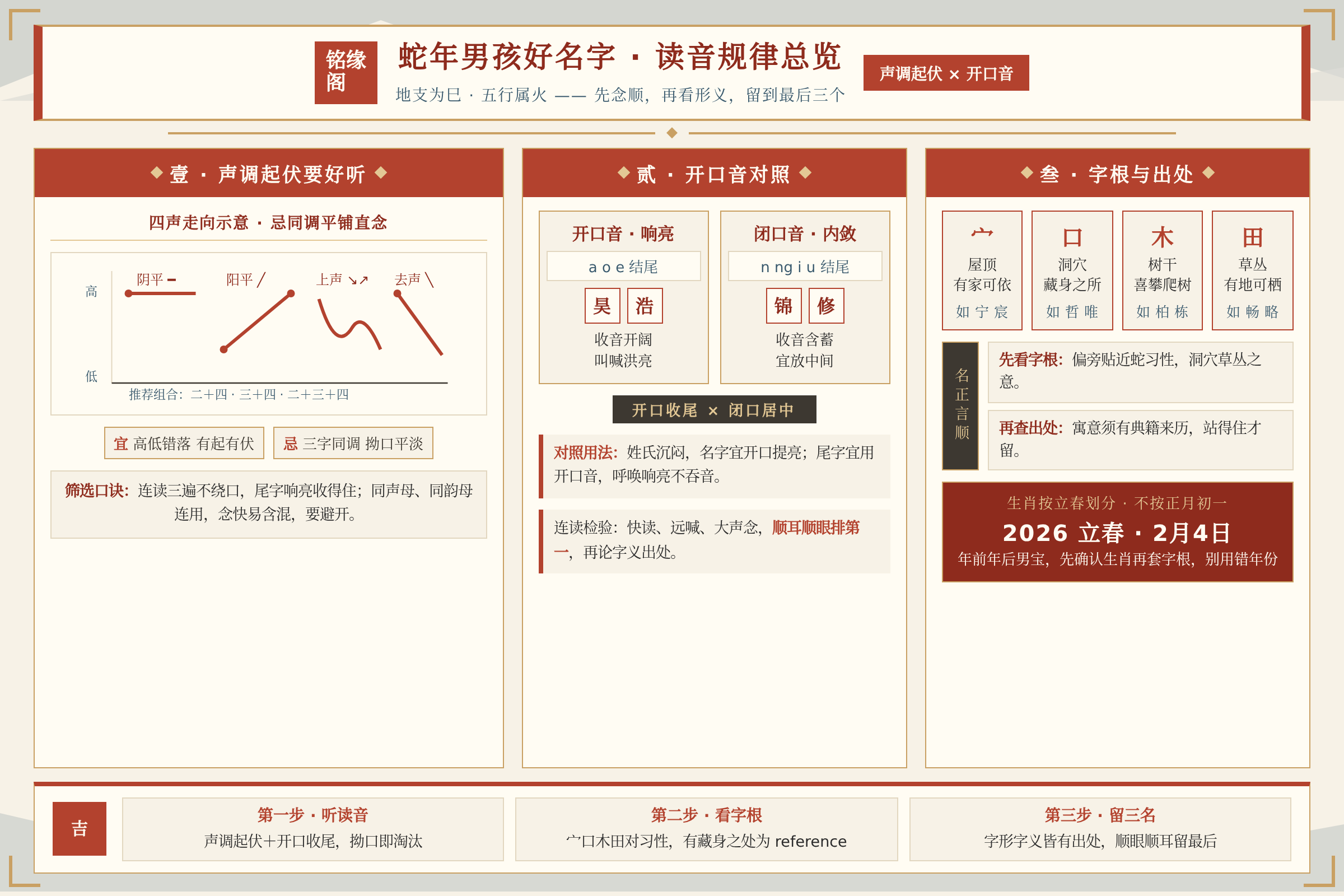Click the 铭缘阁 logo badge
This screenshot has width=1344, height=896.
[x=346, y=73]
